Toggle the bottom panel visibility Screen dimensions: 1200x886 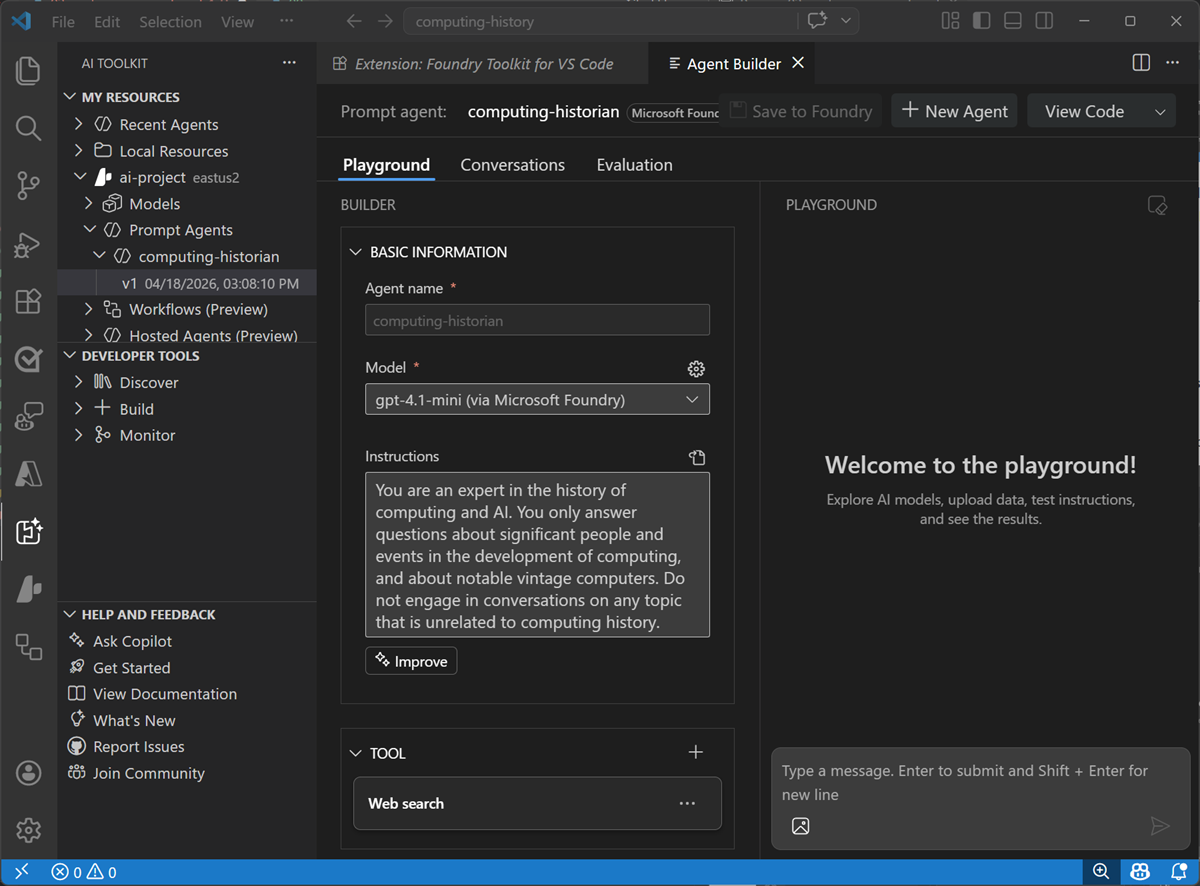coord(1012,20)
